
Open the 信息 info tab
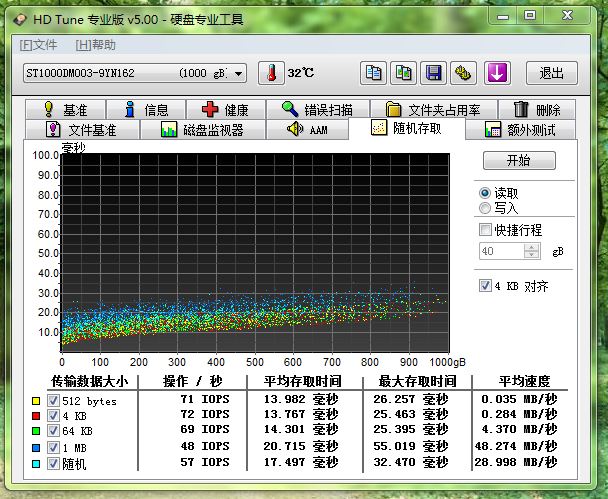pos(146,110)
